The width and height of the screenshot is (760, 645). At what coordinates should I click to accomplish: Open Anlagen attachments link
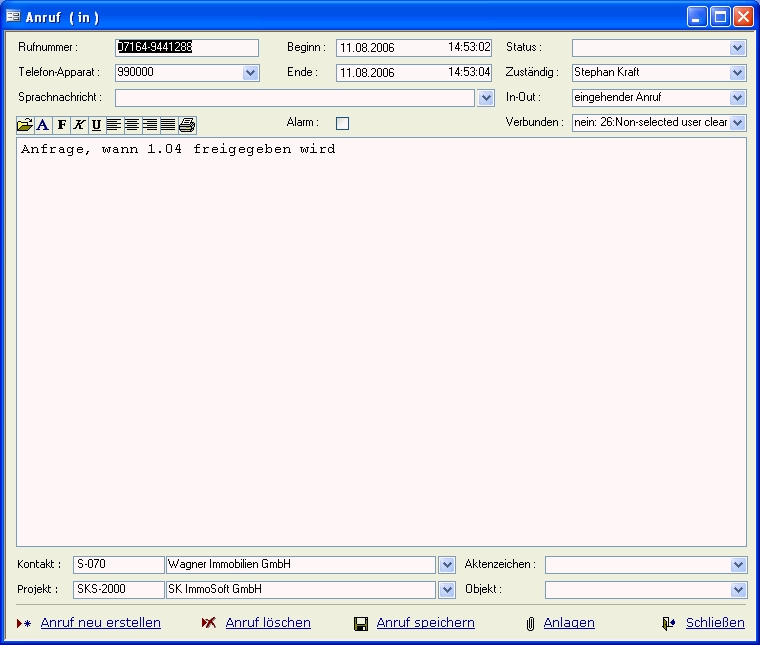568,623
